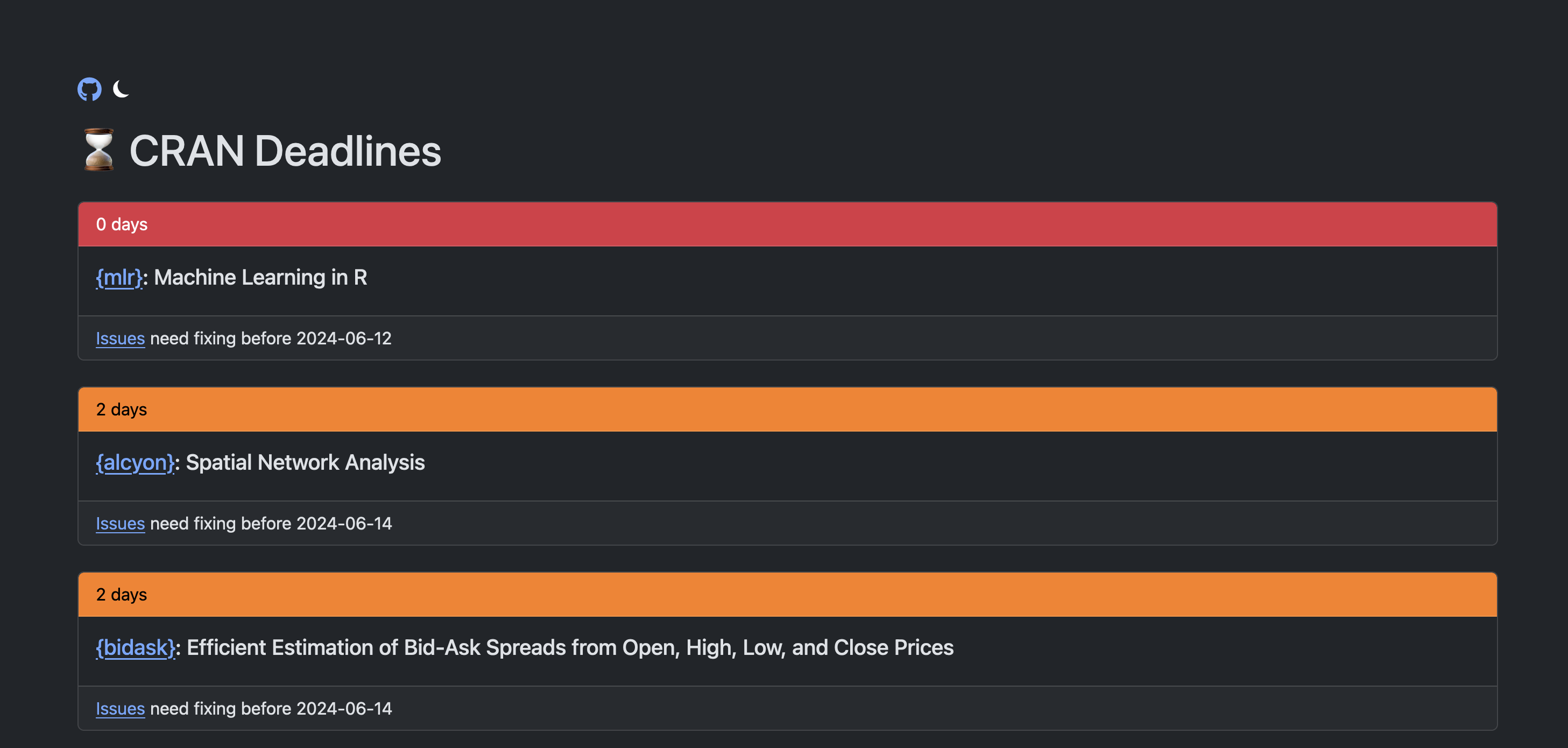Click the red 0 days header
The width and height of the screenshot is (1568, 748).
[x=788, y=224]
